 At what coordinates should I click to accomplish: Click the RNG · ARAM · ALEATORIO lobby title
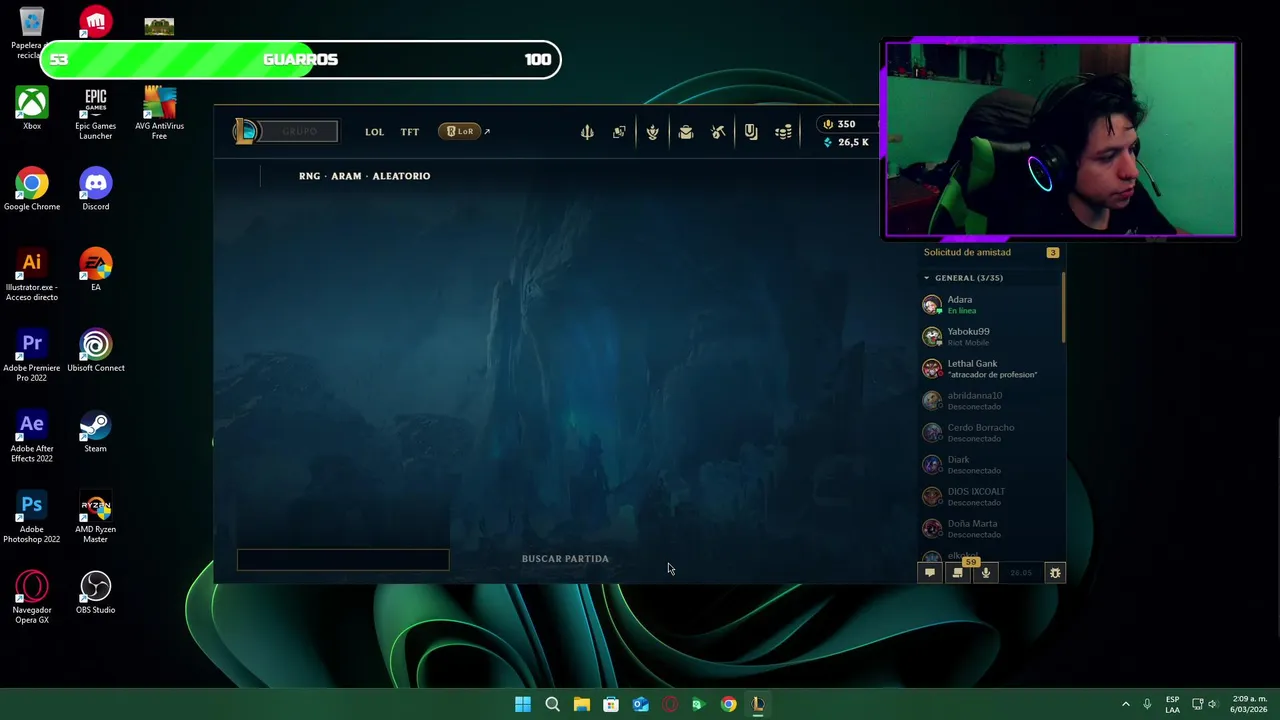pyautogui.click(x=365, y=176)
